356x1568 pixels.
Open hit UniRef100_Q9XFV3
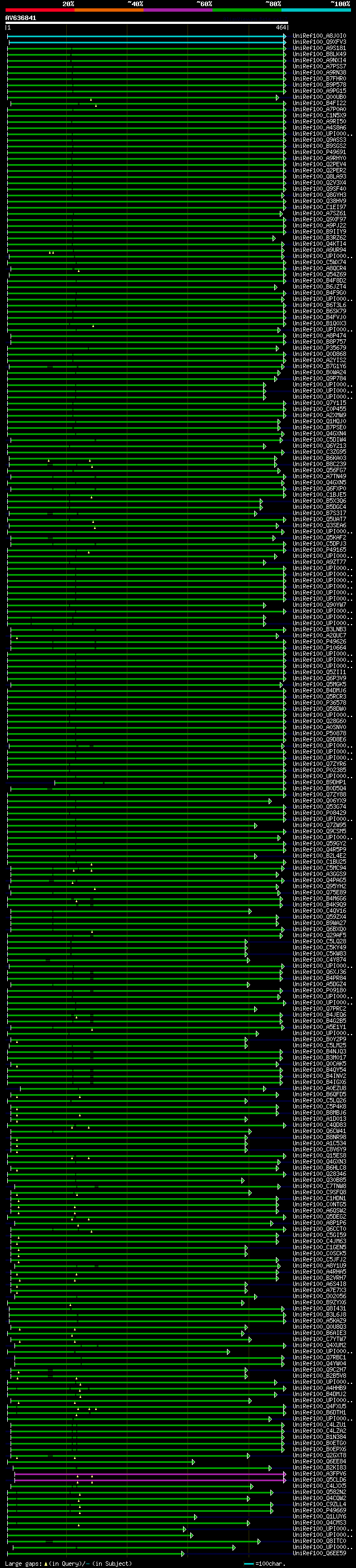click(x=319, y=42)
